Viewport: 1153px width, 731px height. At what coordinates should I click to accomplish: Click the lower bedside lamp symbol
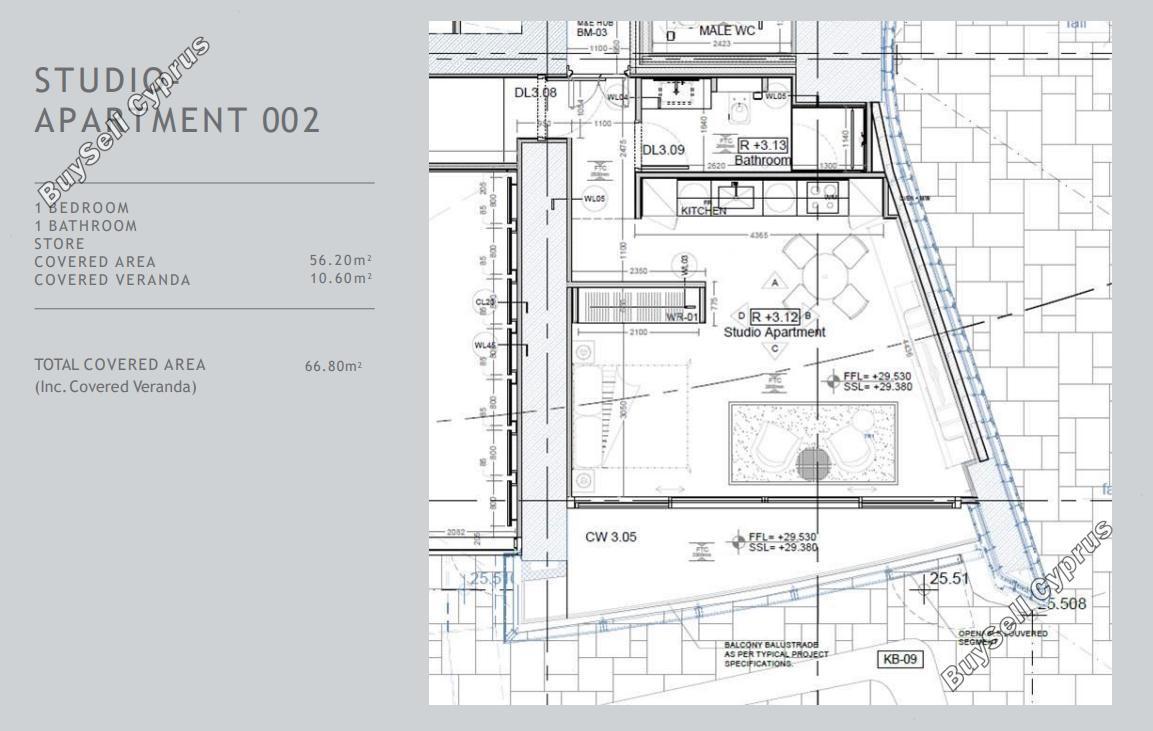coord(584,482)
